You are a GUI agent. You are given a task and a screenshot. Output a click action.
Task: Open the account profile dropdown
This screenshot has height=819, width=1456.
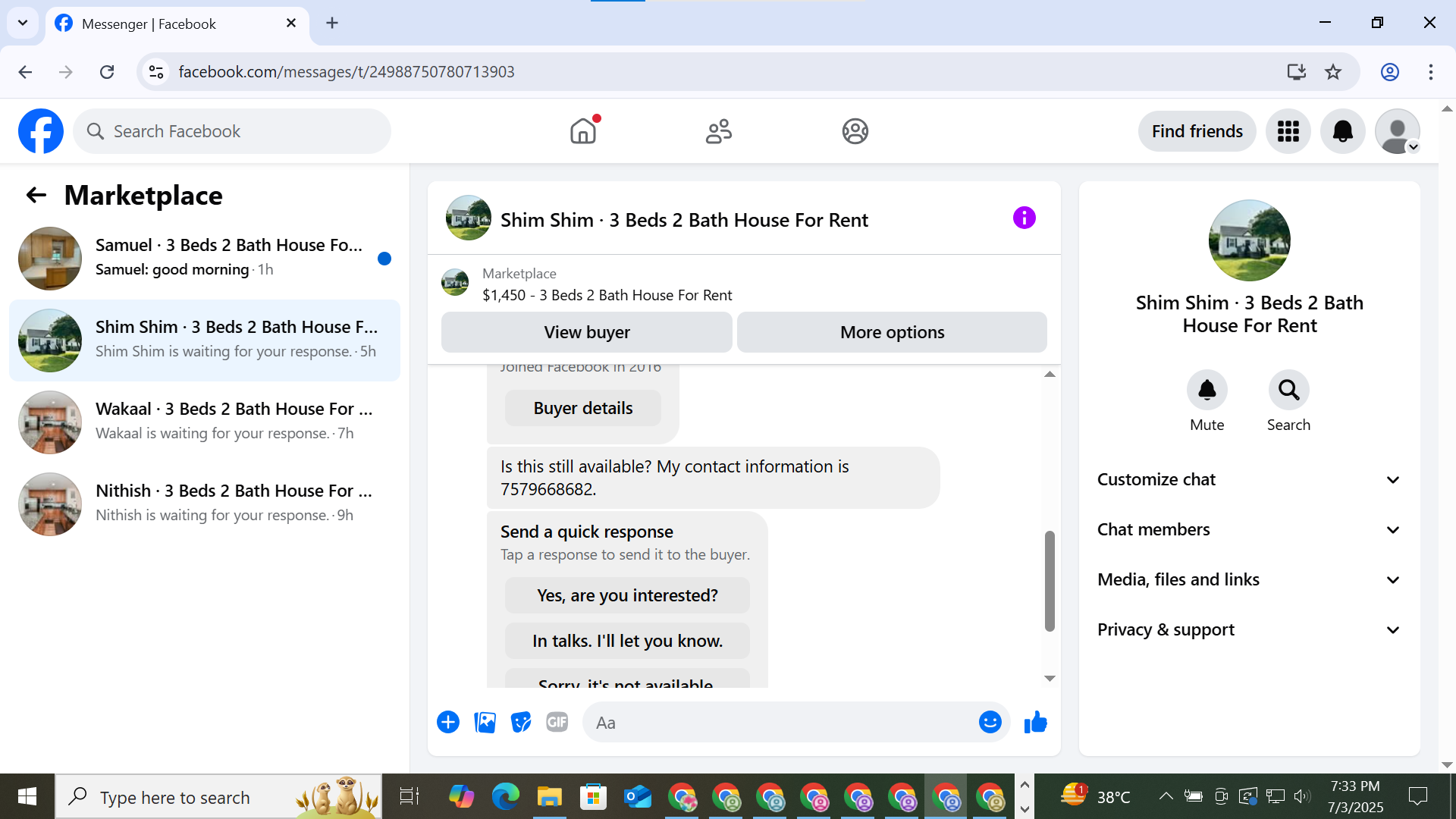[1398, 131]
